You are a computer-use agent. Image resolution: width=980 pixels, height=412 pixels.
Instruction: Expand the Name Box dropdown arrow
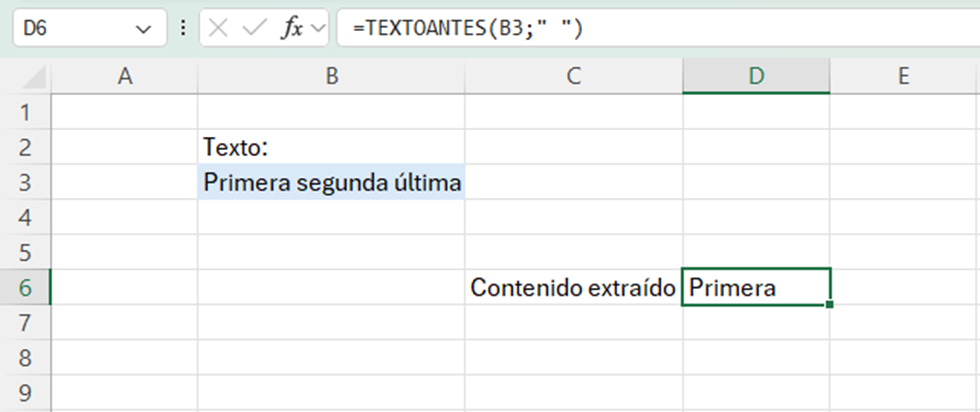(146, 29)
